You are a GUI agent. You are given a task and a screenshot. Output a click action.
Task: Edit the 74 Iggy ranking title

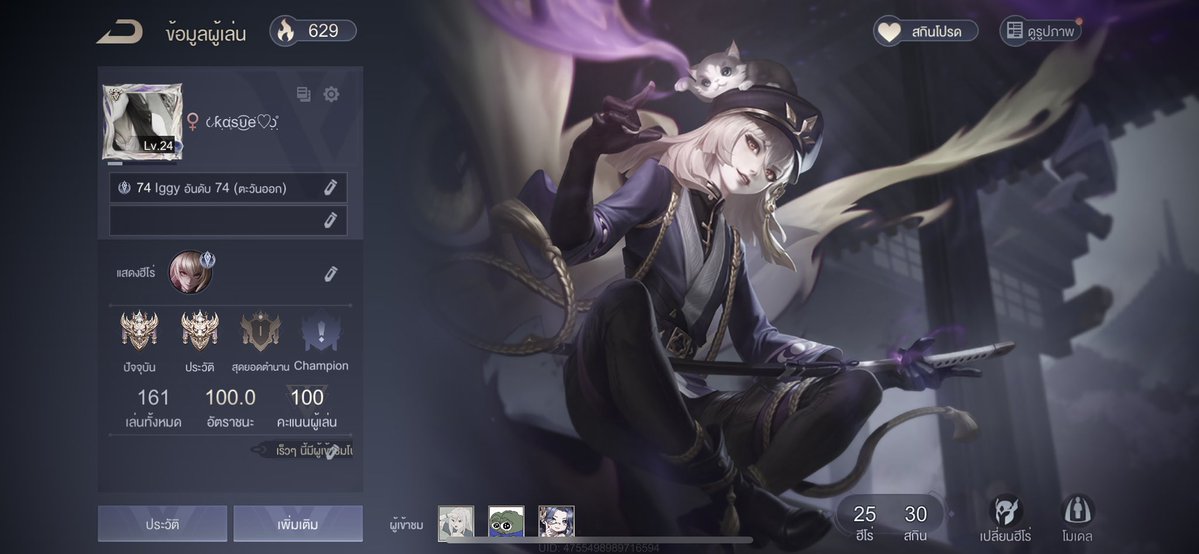(330, 187)
